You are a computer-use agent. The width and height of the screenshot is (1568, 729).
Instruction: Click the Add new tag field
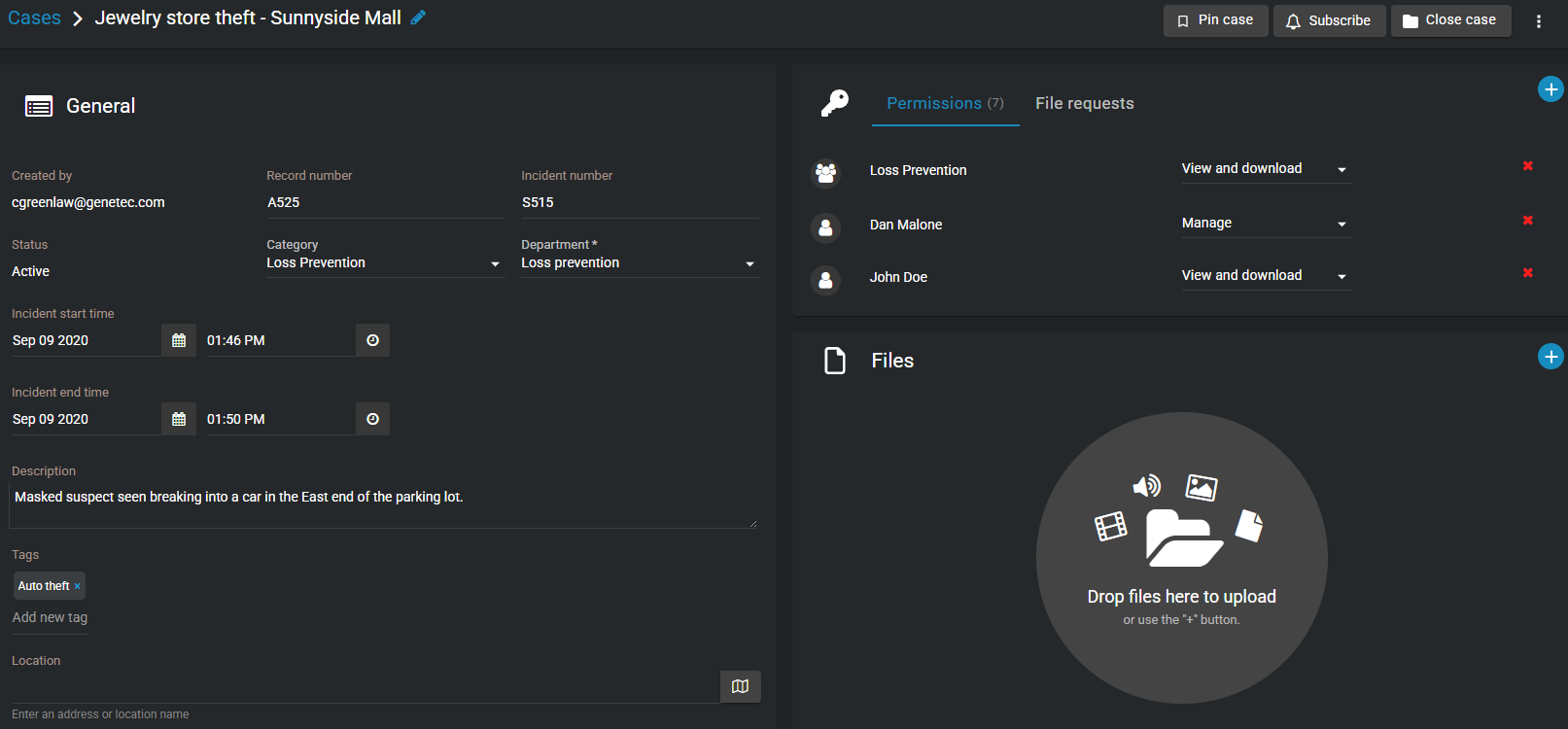[x=50, y=618]
